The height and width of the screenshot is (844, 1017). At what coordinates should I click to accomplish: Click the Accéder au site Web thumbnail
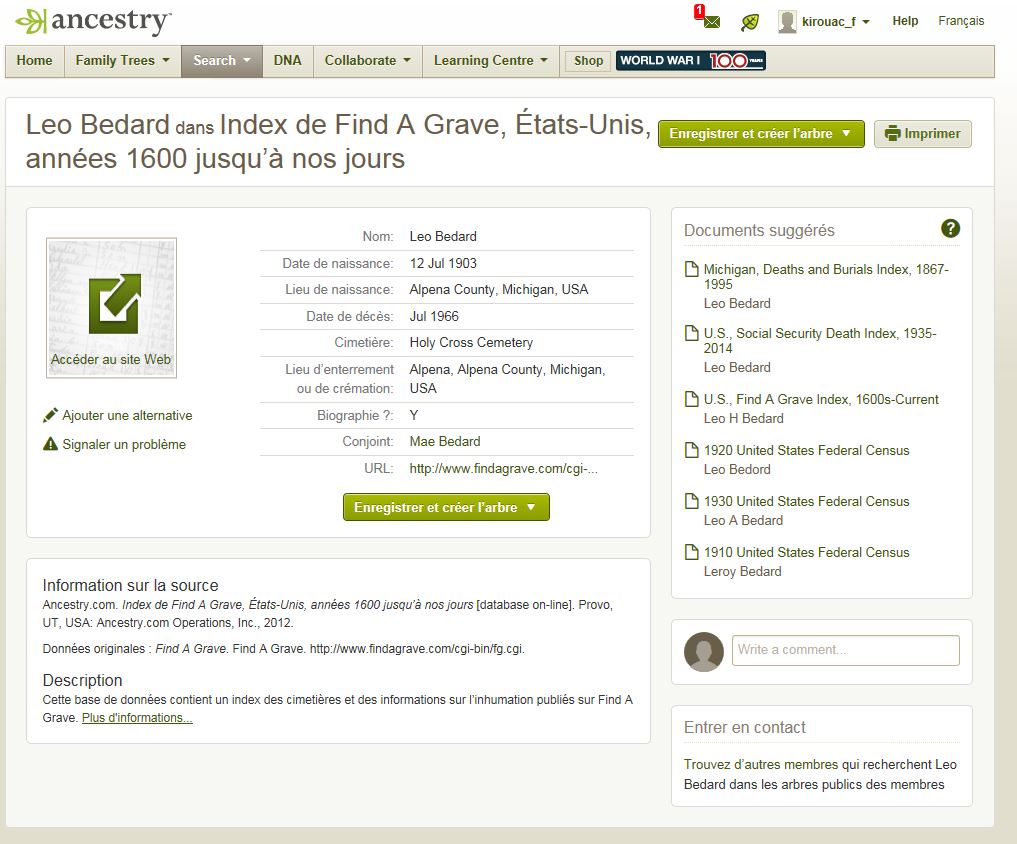click(x=112, y=307)
